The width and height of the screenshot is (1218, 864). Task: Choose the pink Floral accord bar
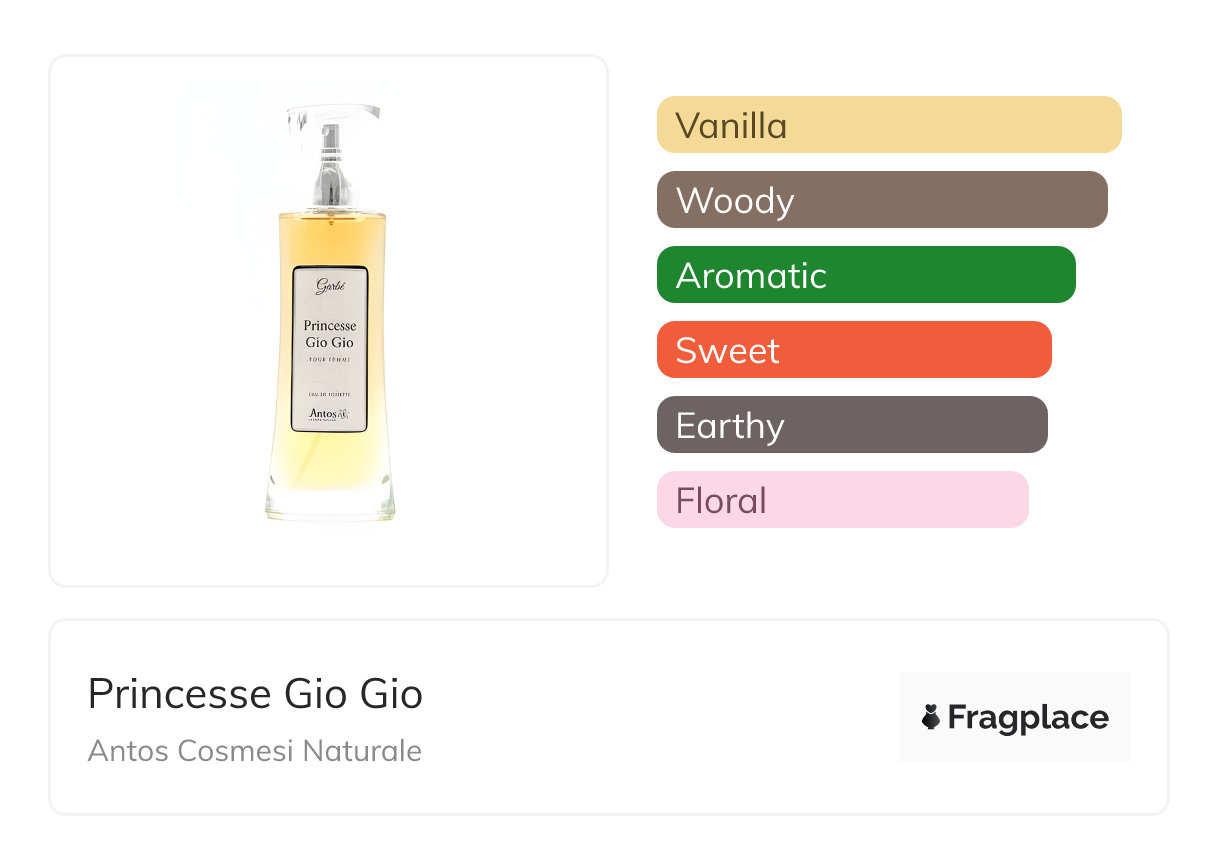tap(842, 500)
